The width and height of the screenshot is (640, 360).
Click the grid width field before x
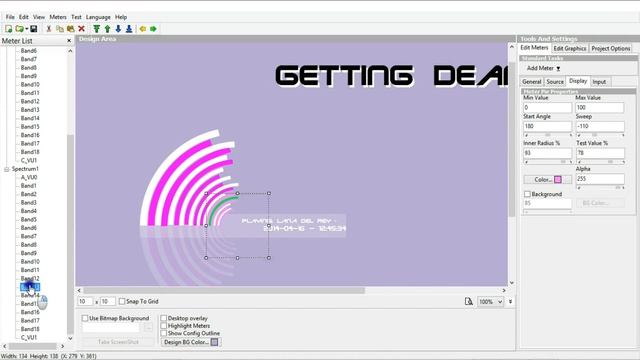85,301
